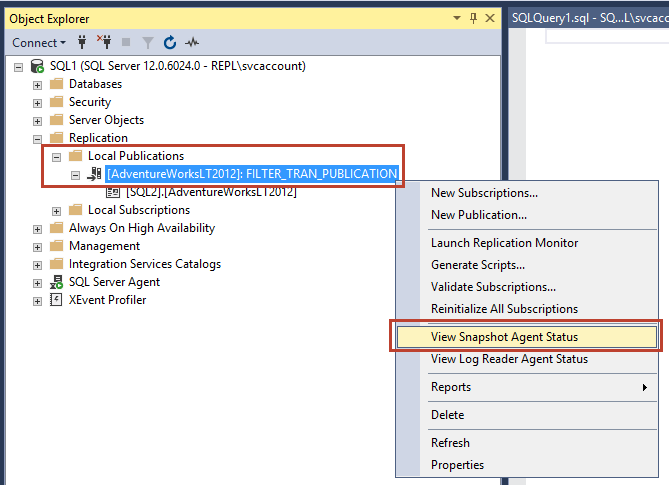
Task: Click the pin auto-hide icon of Object Explorer
Action: point(473,18)
